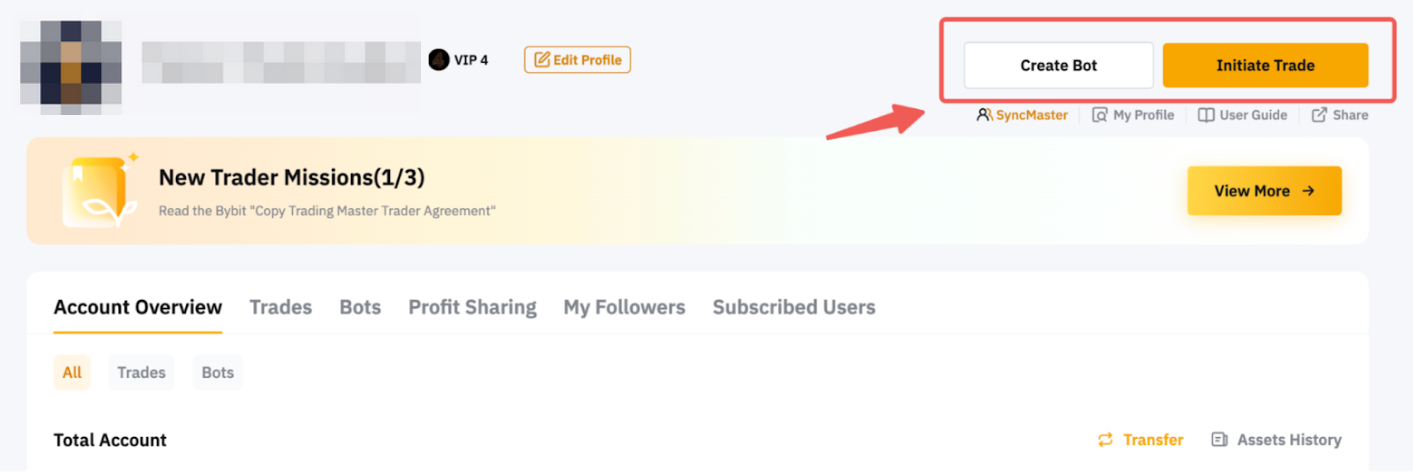Select the My Followers tab
This screenshot has width=1413, height=473.
coord(624,308)
